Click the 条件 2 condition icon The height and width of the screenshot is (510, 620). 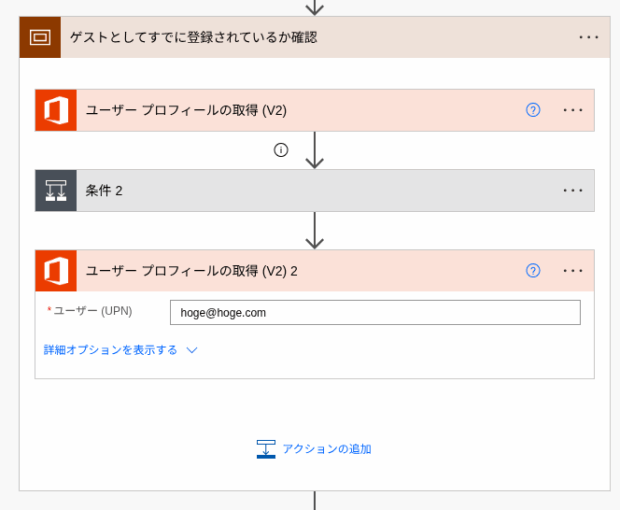tap(56, 191)
